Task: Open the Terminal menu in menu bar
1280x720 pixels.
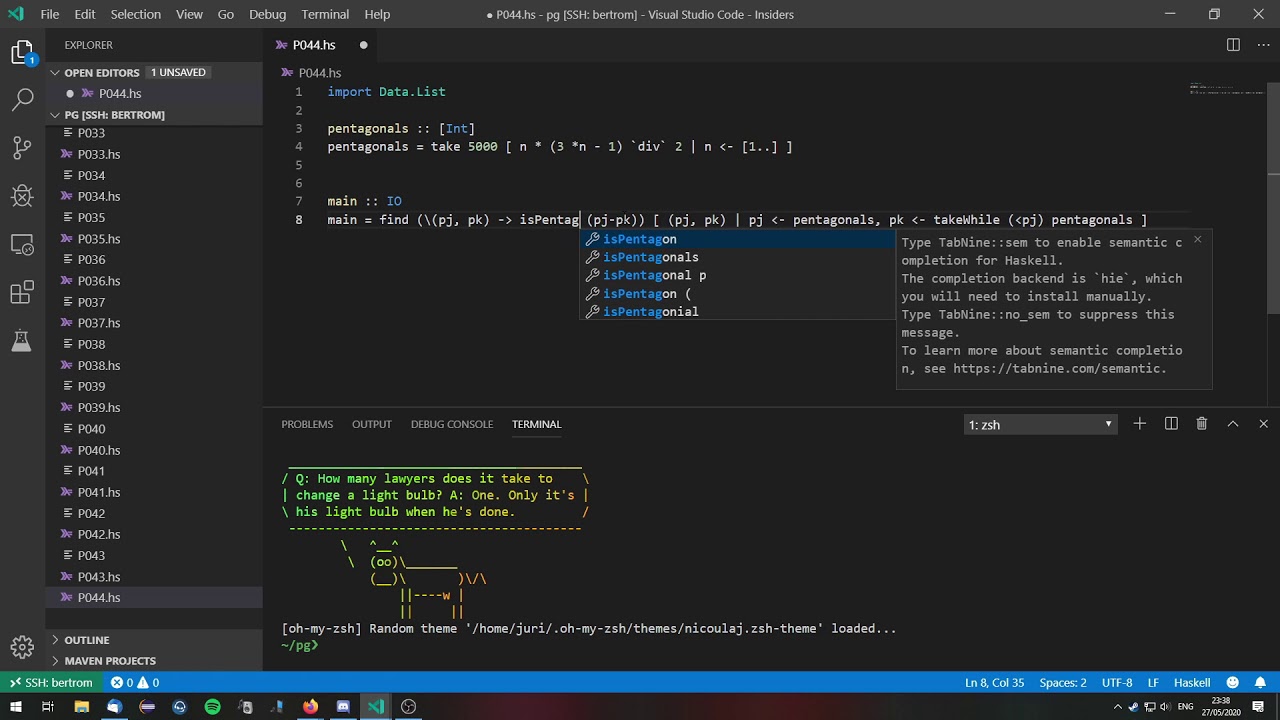Action: click(x=325, y=14)
